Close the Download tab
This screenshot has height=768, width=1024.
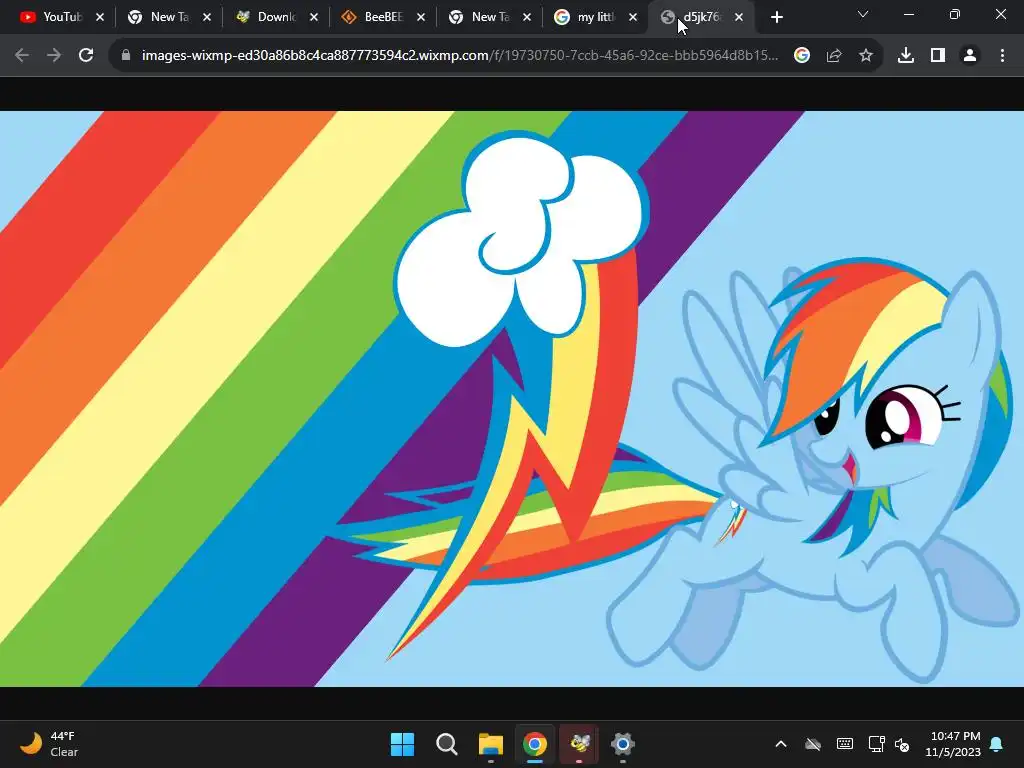[x=314, y=18]
